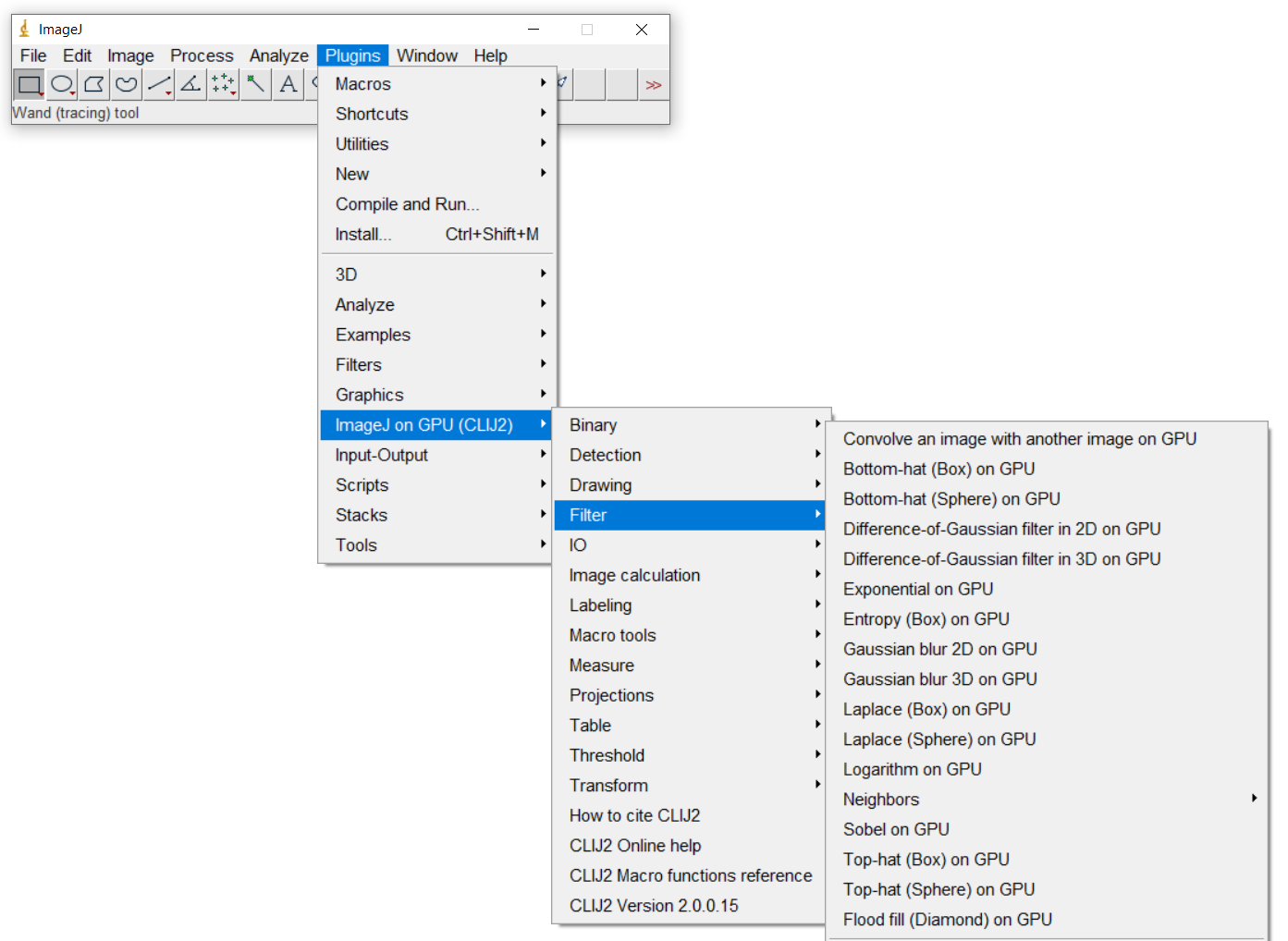Choose Gaussian blur 3D on GPU
The image size is (1288, 941).
(x=1047, y=679)
